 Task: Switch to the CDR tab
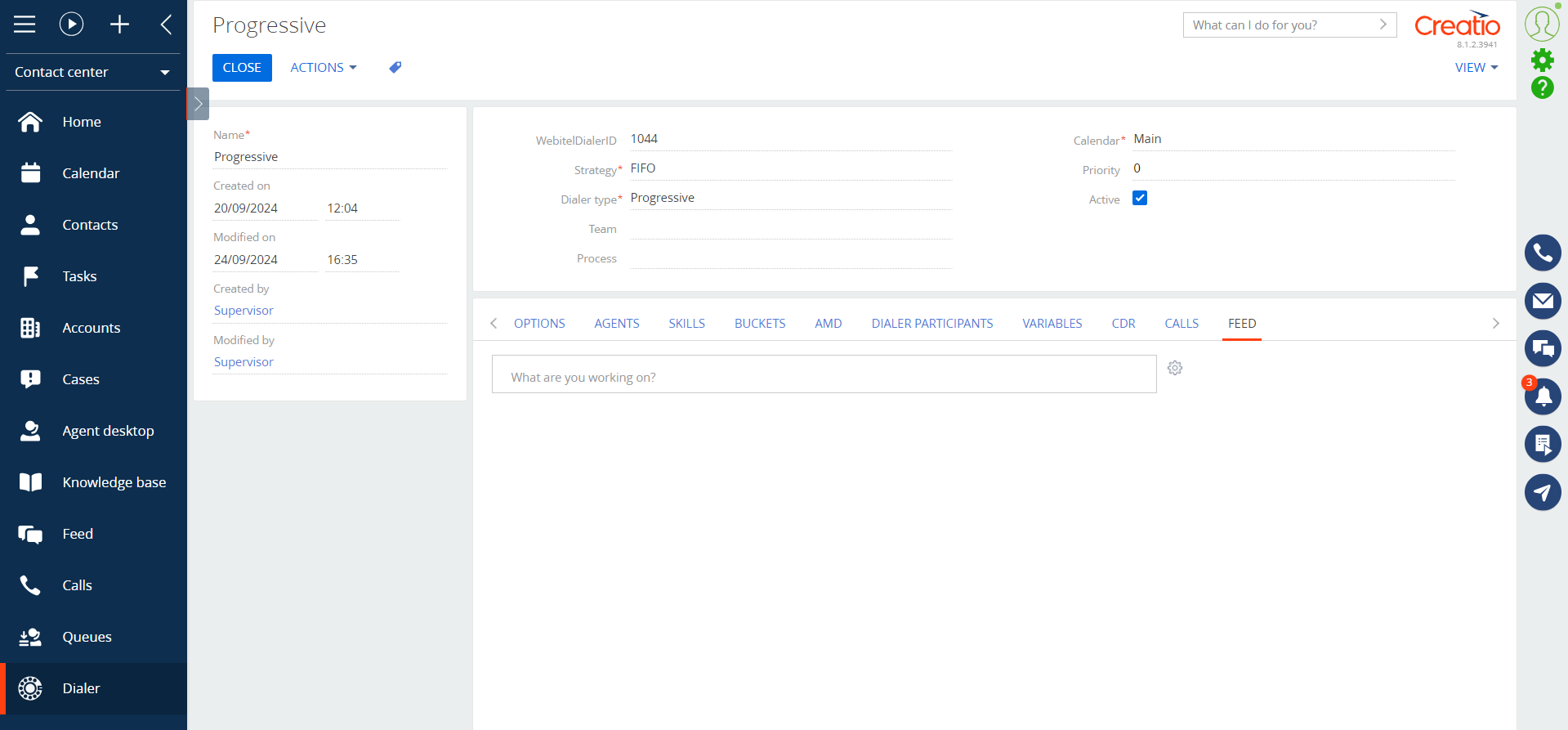point(1124,324)
